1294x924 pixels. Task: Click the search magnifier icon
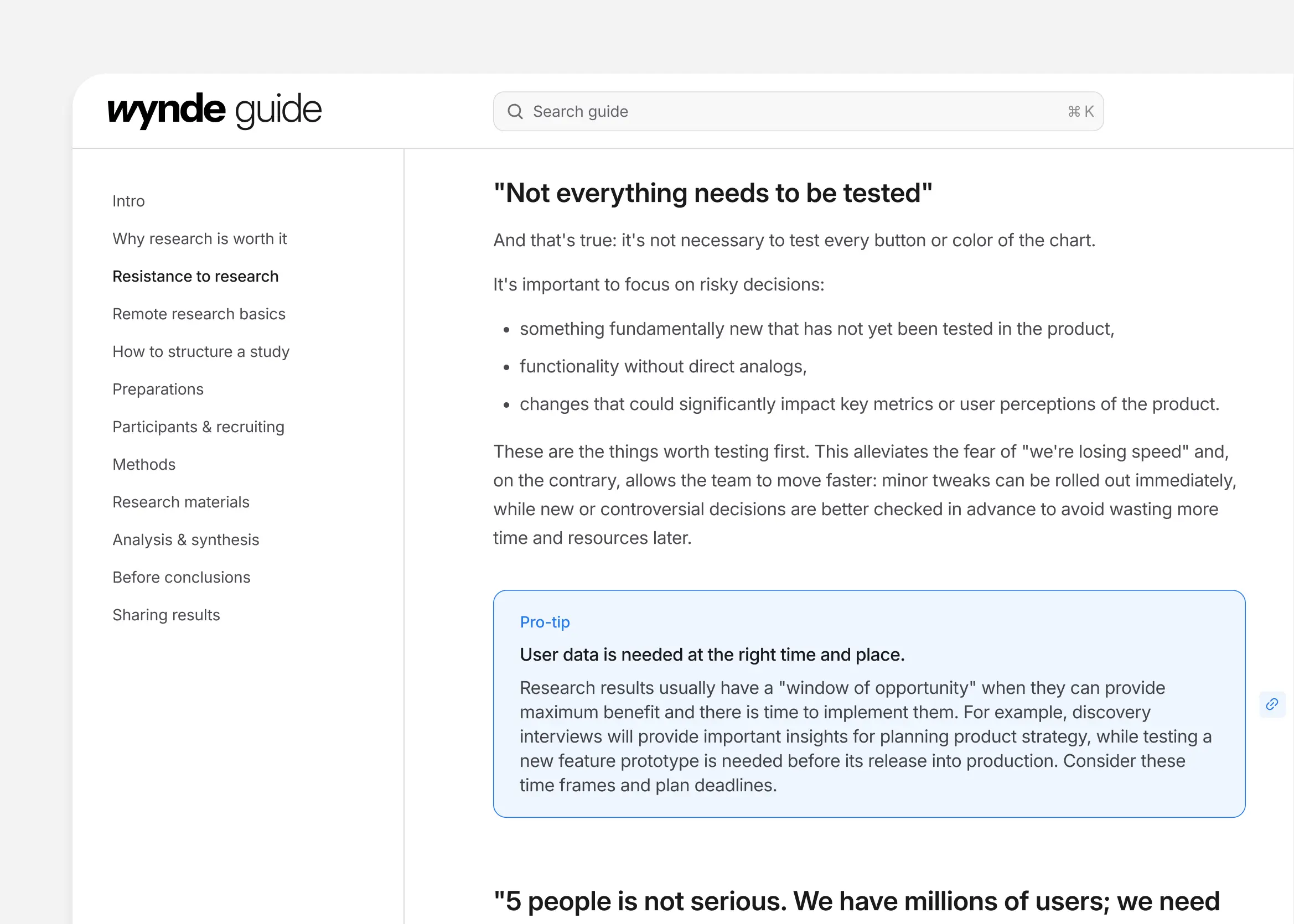click(x=515, y=112)
